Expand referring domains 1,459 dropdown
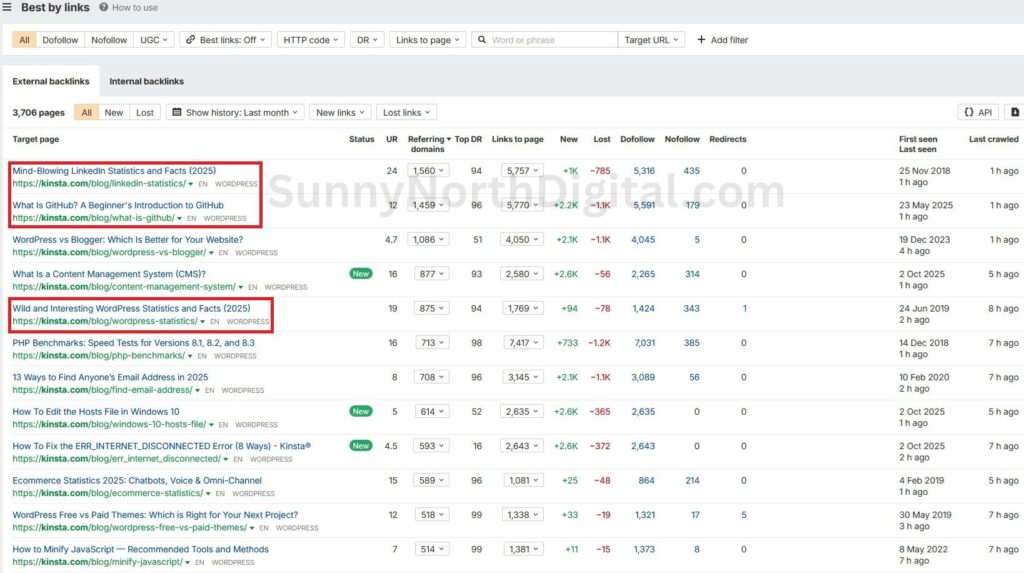Image resolution: width=1024 pixels, height=573 pixels. (428, 205)
